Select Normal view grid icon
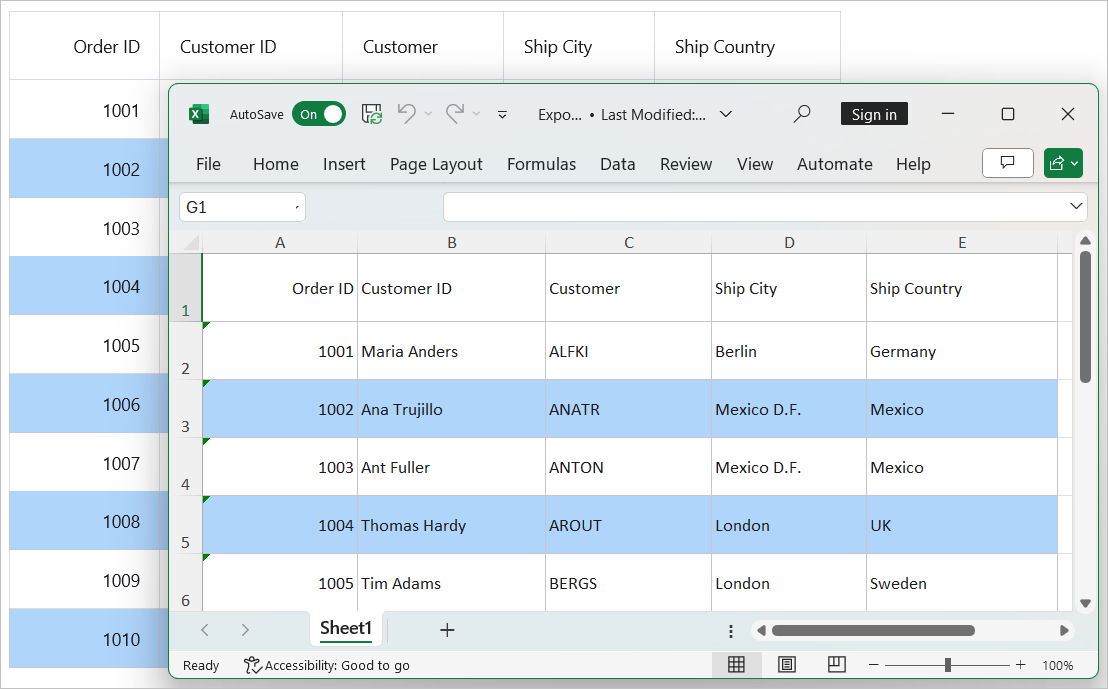 (x=736, y=665)
